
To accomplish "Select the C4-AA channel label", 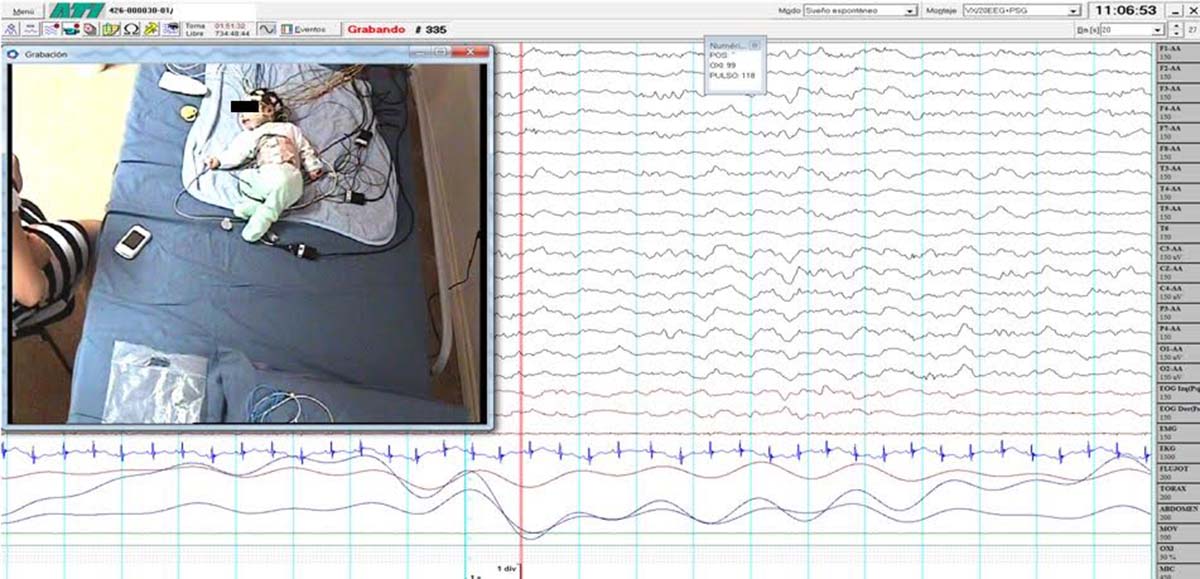I will [x=1176, y=291].
